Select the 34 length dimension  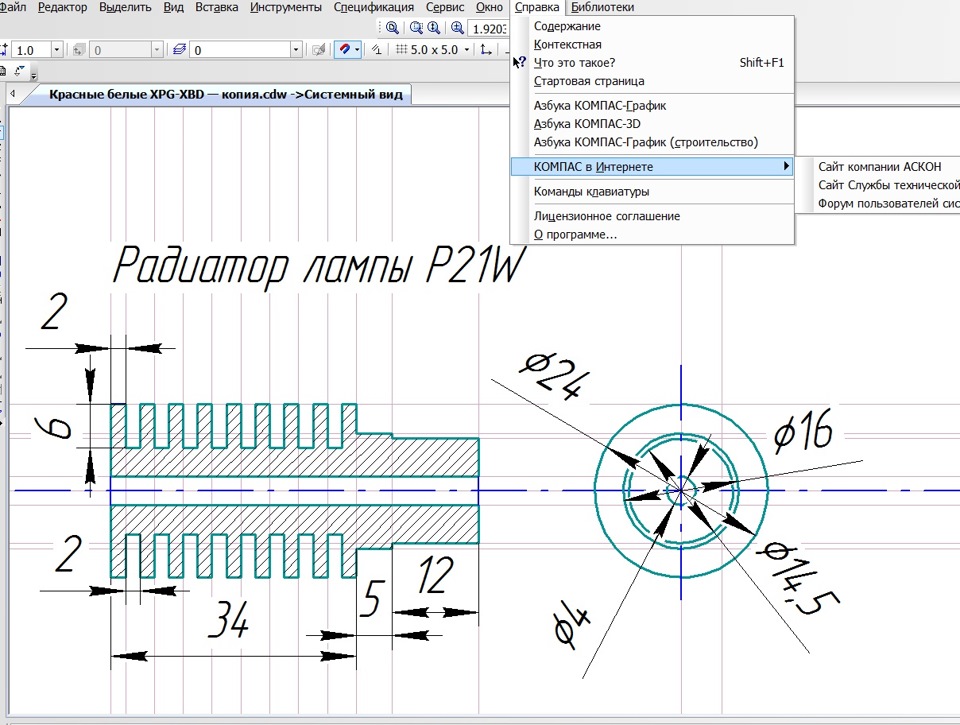[x=228, y=619]
